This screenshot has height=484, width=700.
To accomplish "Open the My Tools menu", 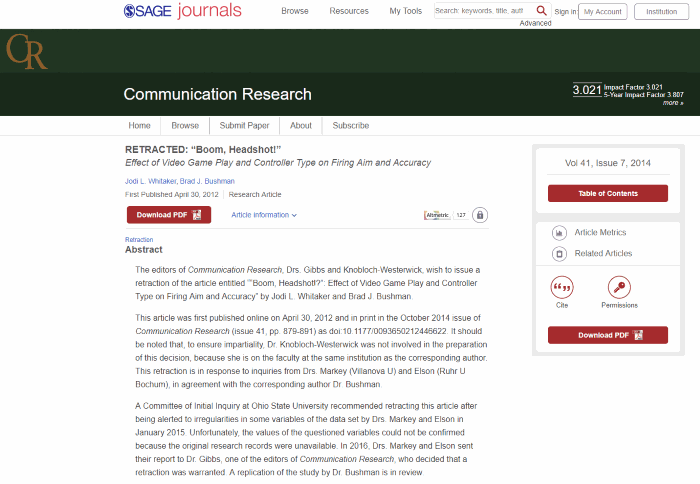I will click(405, 11).
